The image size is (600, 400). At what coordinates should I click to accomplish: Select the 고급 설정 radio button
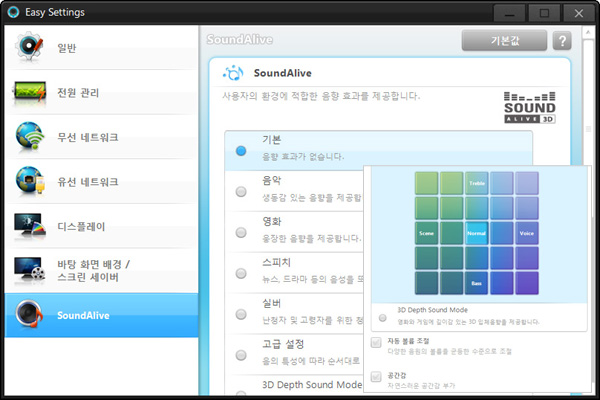[x=241, y=355]
